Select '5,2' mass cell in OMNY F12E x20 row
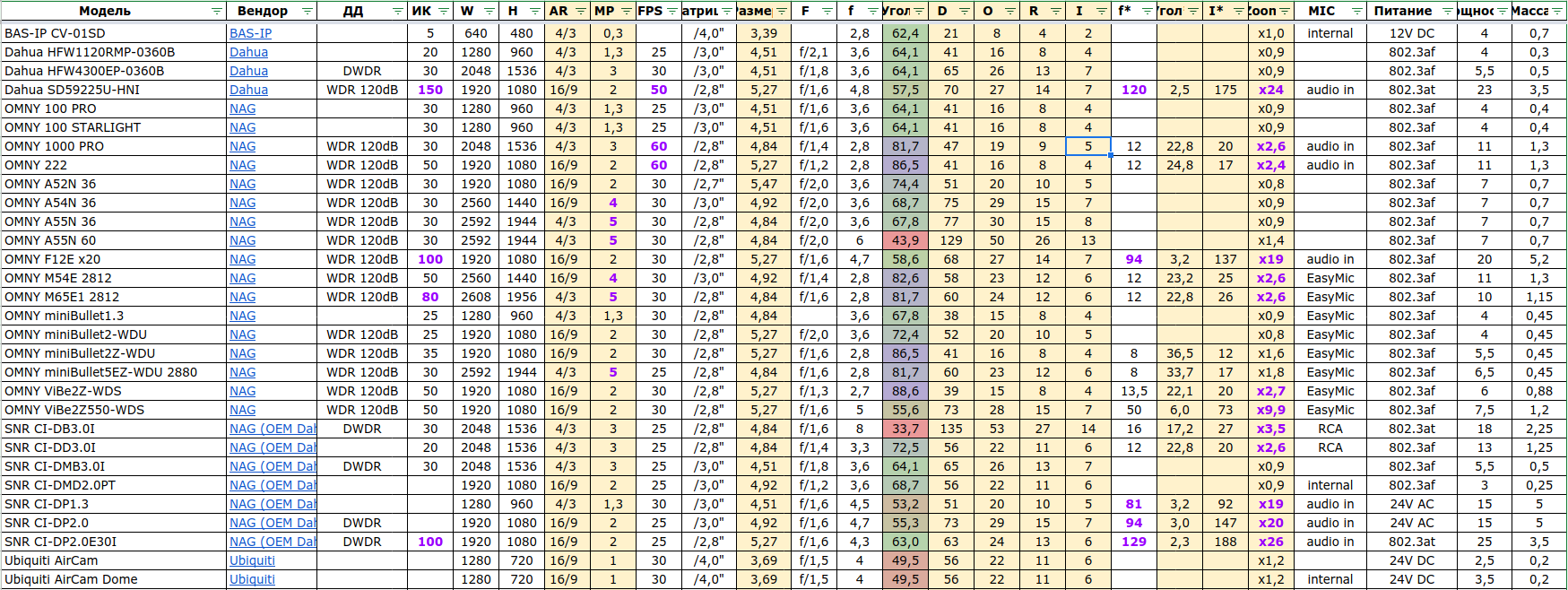1568x590 pixels. tap(1539, 259)
